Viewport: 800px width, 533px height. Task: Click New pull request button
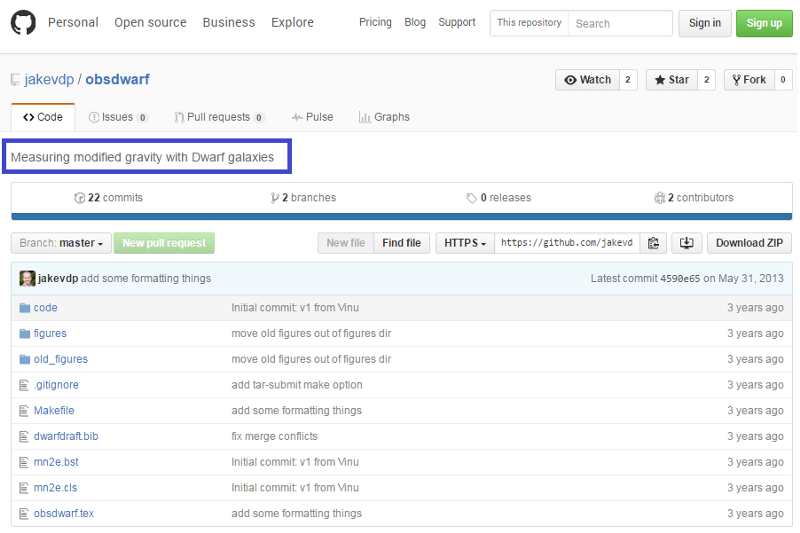point(164,243)
